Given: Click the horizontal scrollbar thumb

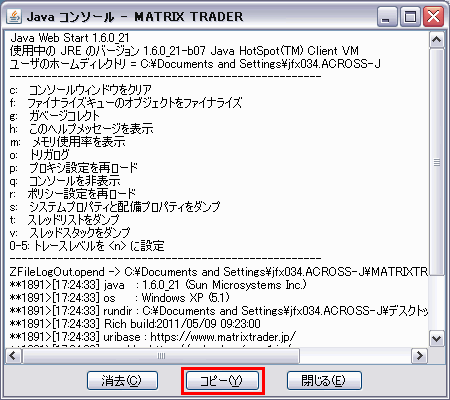Looking at the screenshot, I should (161, 356).
